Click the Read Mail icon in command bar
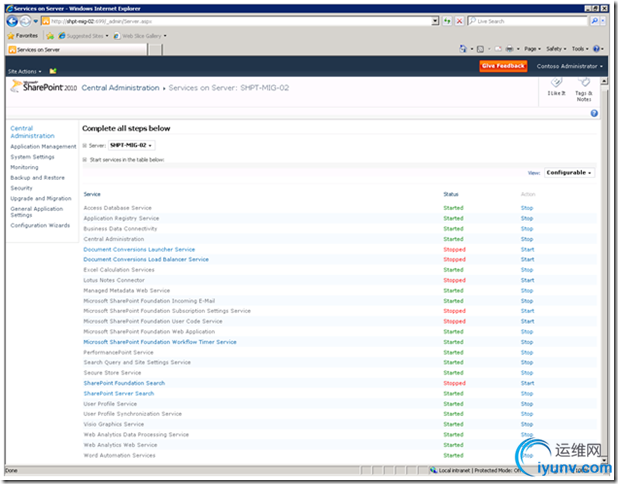The image size is (618, 484). coord(498,49)
